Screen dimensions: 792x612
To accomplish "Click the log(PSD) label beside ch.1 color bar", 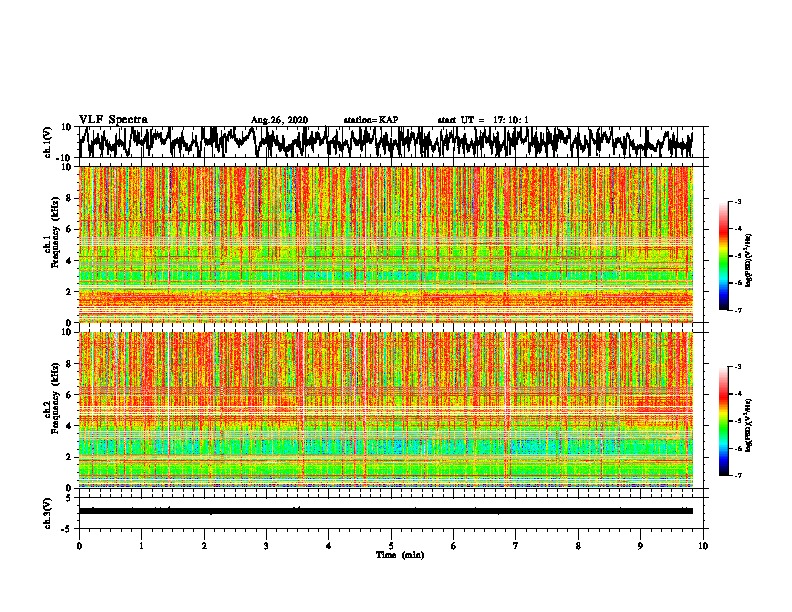I will [x=749, y=260].
